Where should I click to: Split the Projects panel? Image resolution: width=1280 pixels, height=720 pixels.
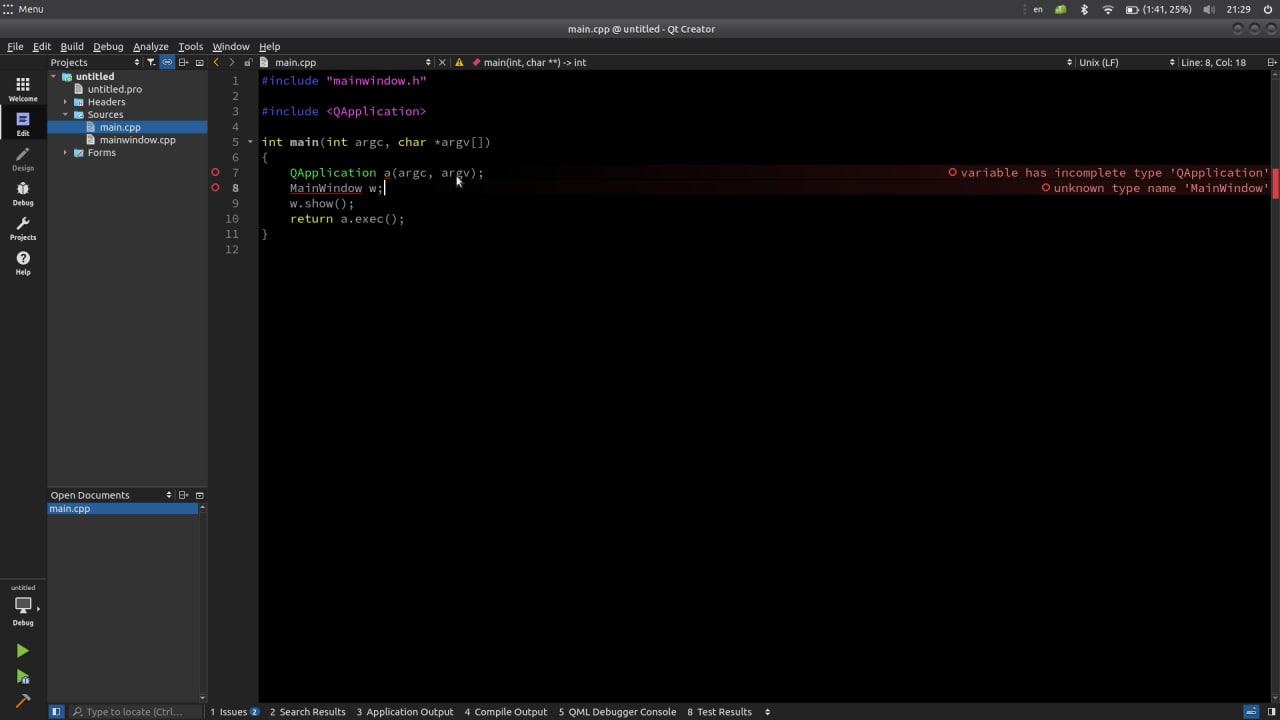(183, 62)
